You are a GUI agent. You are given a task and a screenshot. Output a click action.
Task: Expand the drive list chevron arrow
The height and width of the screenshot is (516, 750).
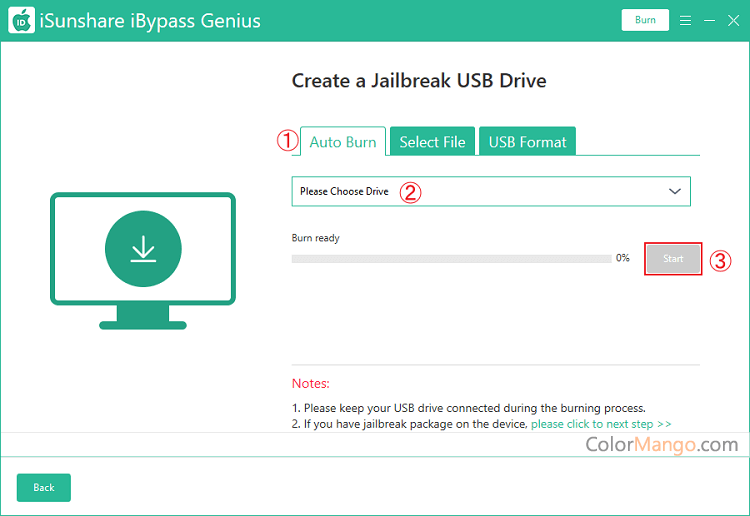point(675,191)
